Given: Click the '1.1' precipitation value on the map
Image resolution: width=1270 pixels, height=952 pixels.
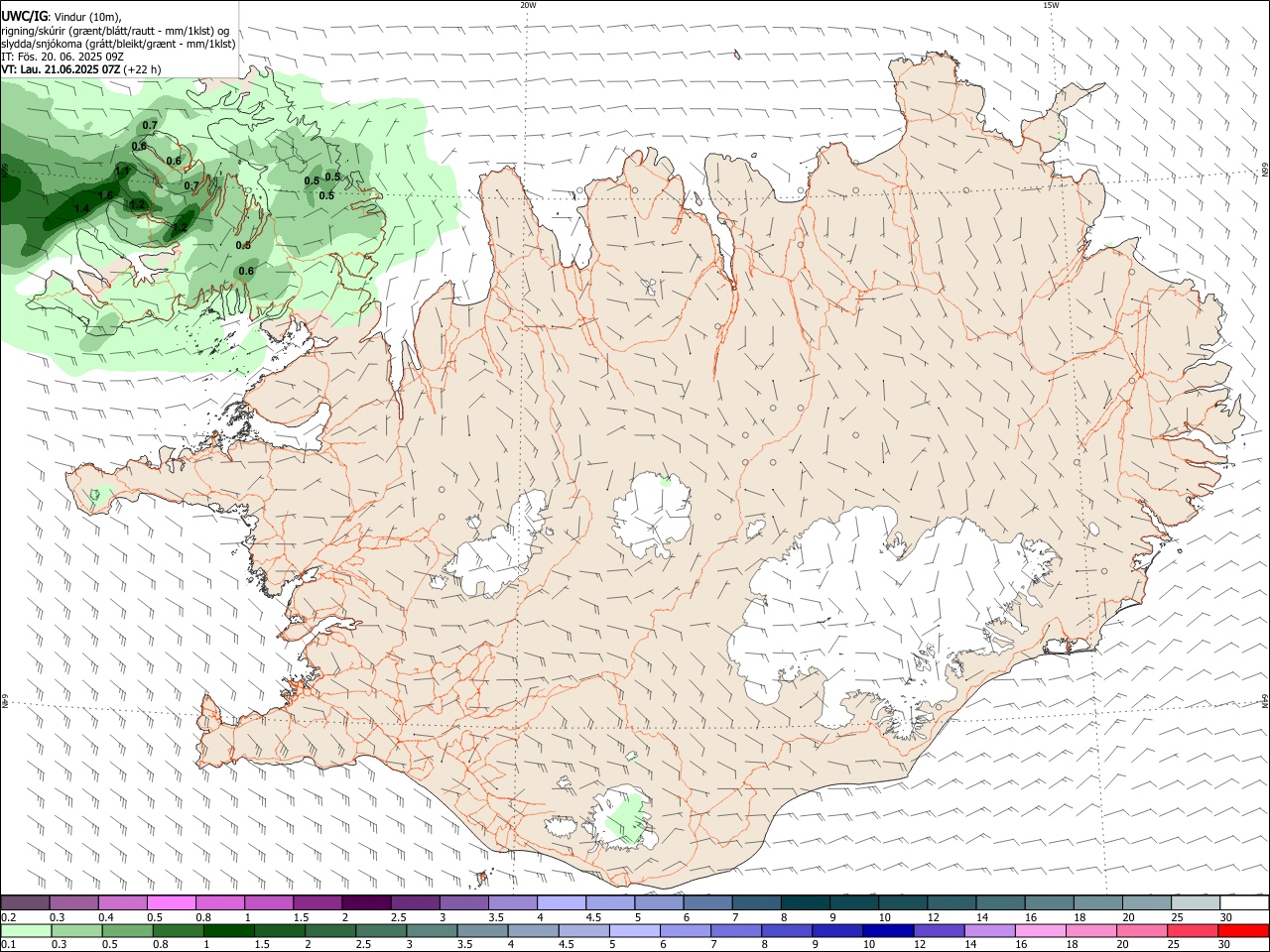Looking at the screenshot, I should 123,172.
